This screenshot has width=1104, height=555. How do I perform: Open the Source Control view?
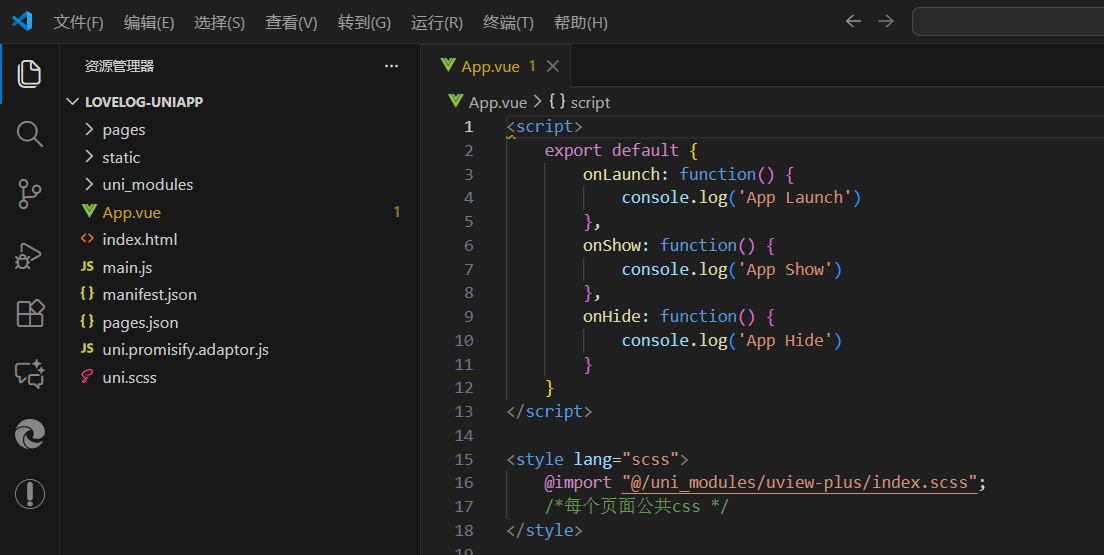[30, 194]
